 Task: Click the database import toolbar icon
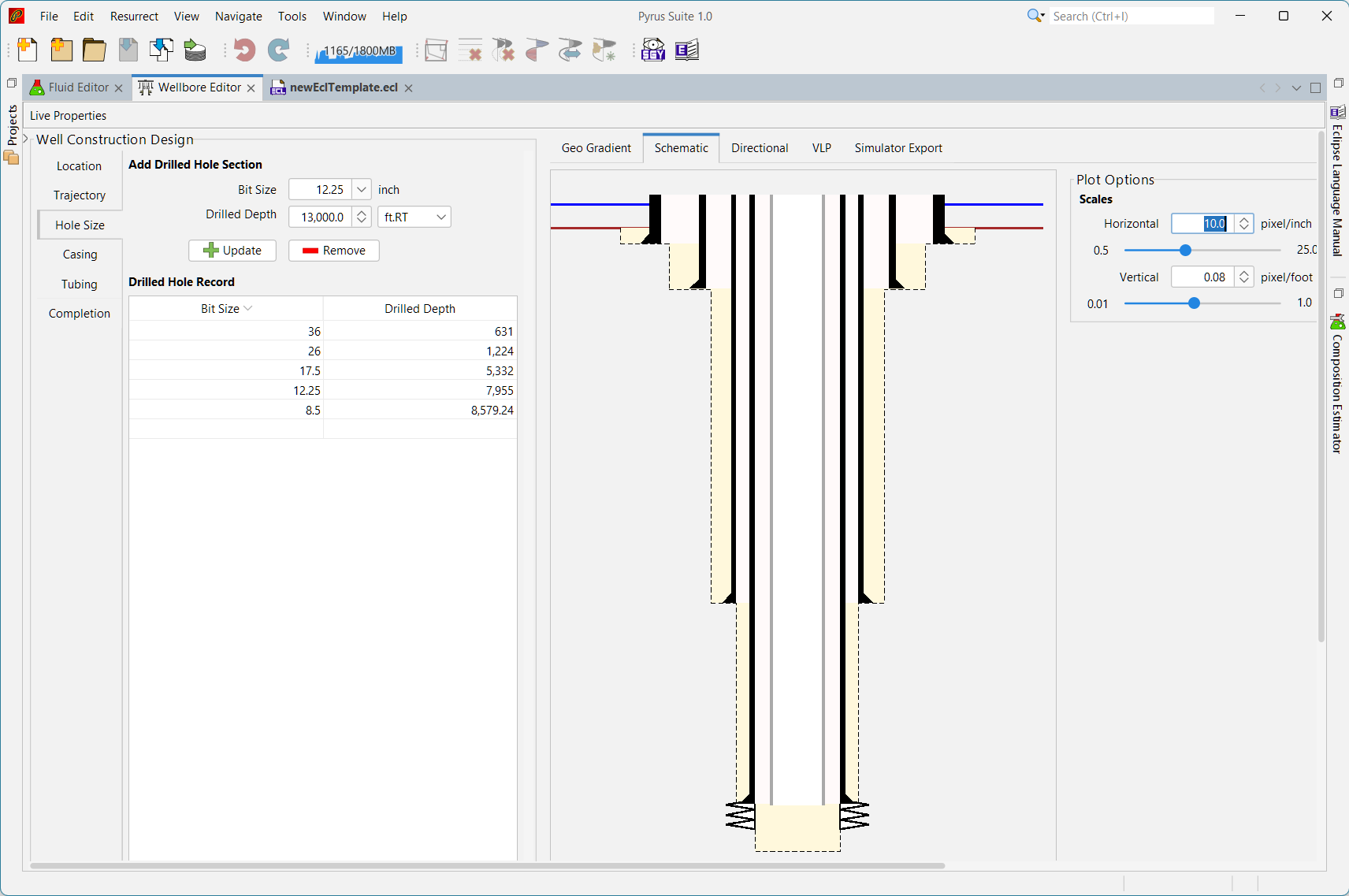click(195, 50)
